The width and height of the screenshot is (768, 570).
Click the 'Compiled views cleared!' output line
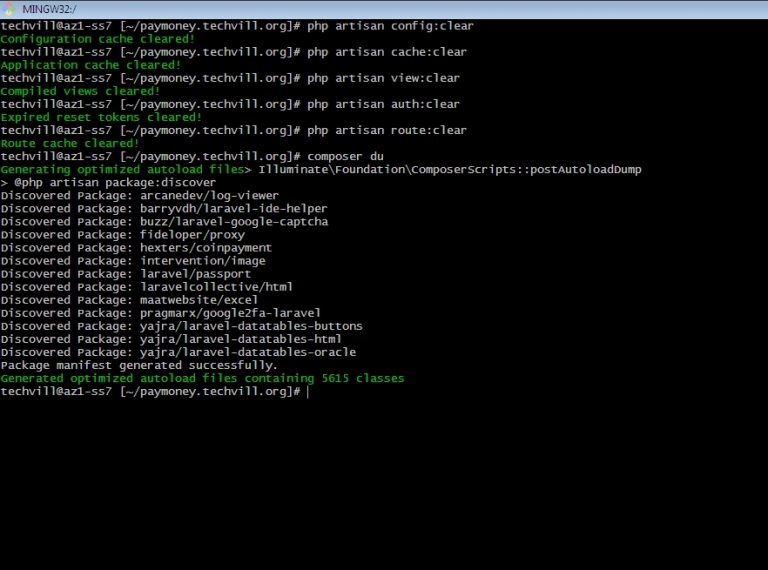[x=80, y=91]
